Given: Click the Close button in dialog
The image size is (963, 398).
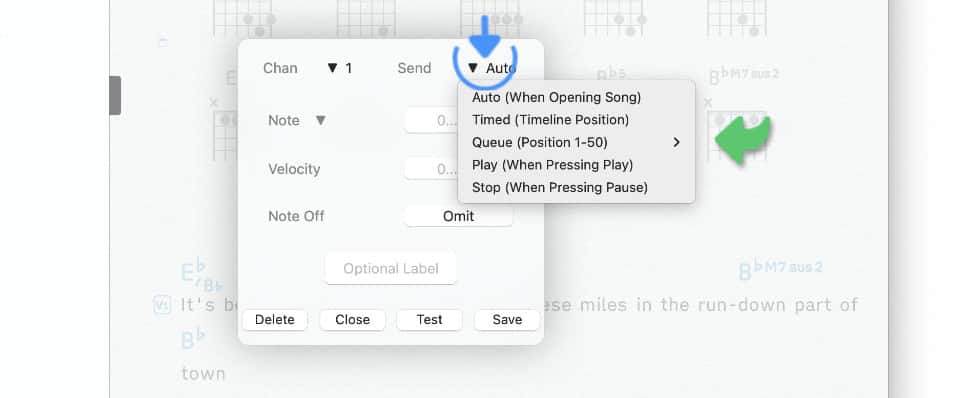Looking at the screenshot, I should click(x=353, y=319).
